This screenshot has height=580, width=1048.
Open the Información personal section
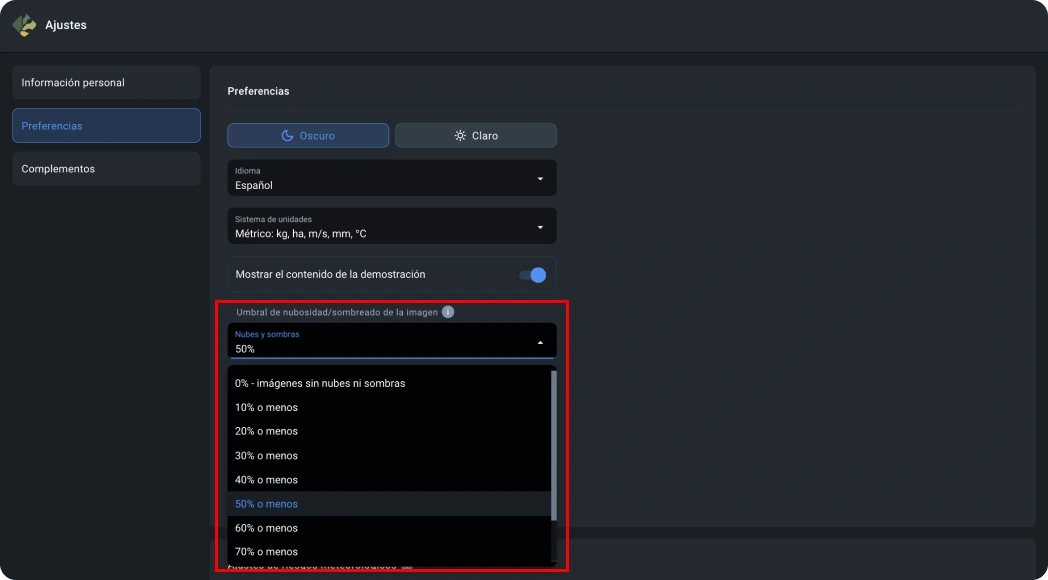pos(106,83)
